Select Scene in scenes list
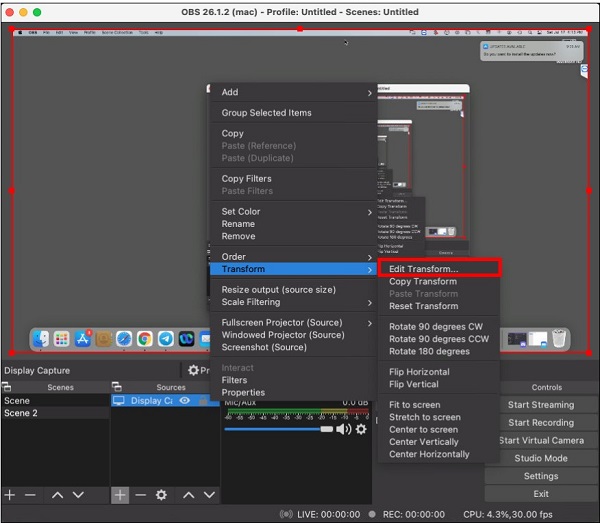The width and height of the screenshot is (600, 523). [55, 401]
